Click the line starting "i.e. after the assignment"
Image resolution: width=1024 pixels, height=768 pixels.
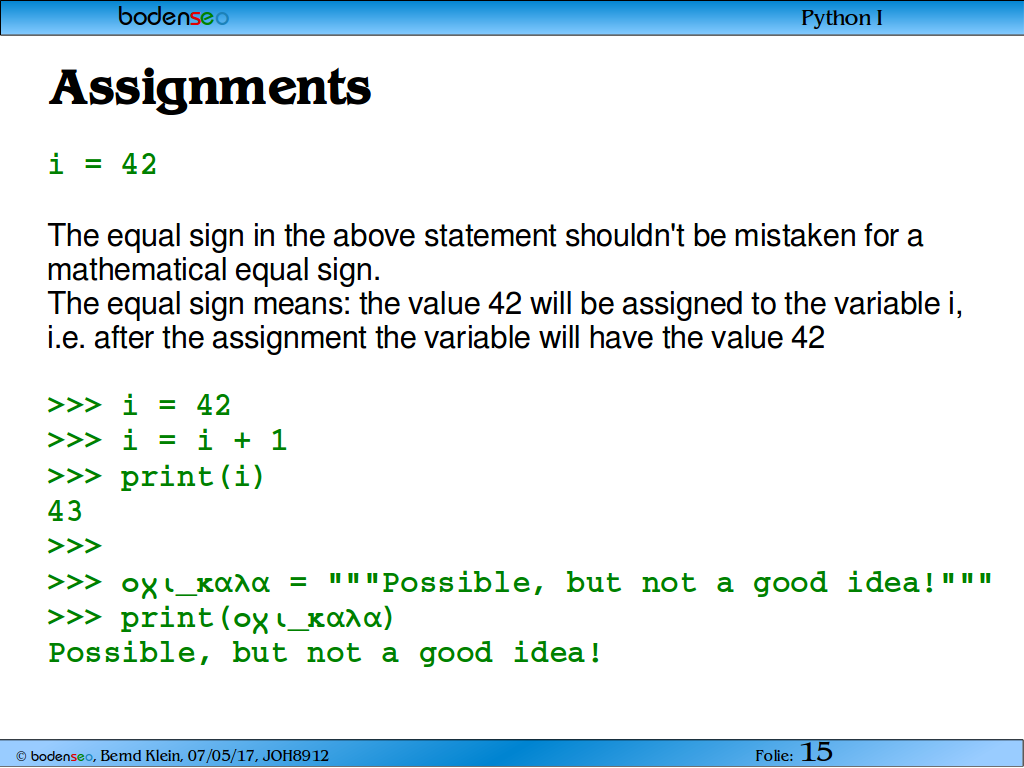click(436, 338)
